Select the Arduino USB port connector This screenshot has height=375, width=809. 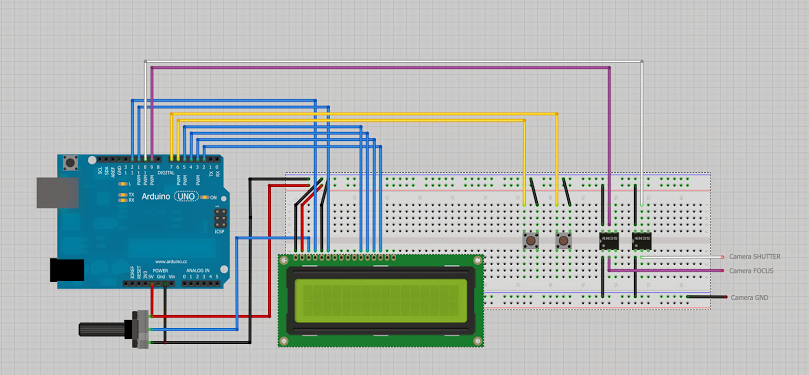pyautogui.click(x=57, y=193)
